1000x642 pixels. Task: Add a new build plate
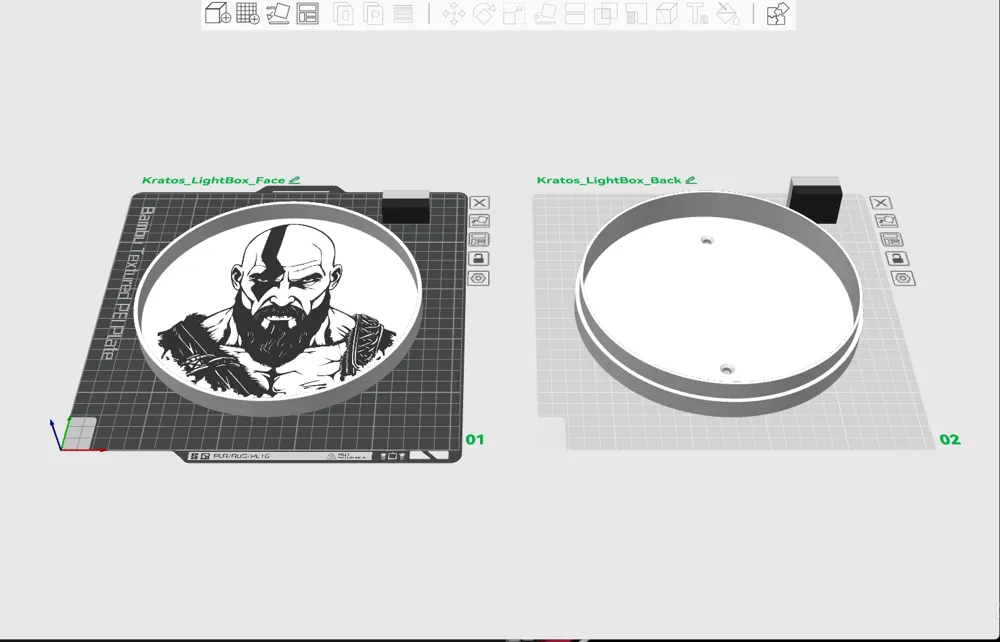tap(248, 14)
